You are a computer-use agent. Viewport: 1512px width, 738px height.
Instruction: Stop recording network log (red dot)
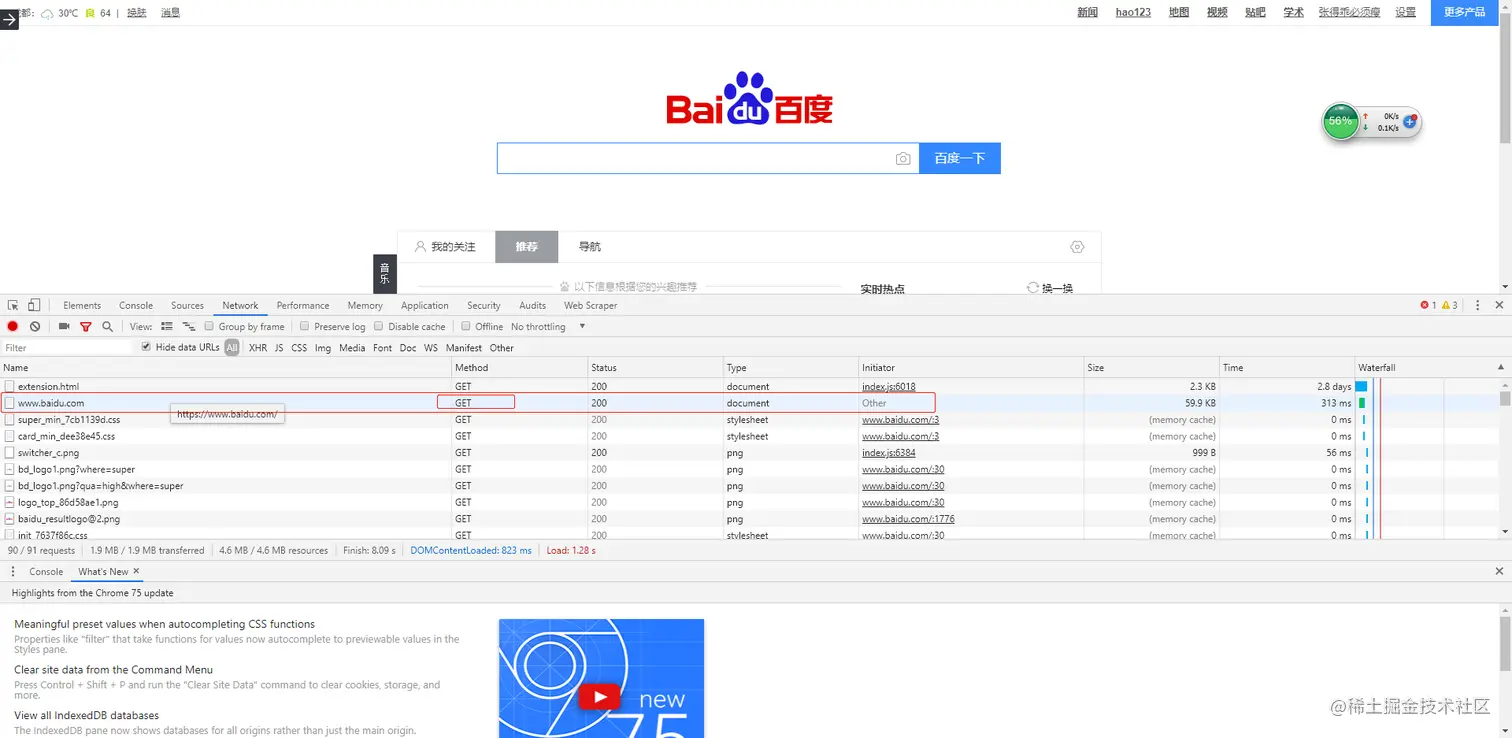tap(13, 326)
